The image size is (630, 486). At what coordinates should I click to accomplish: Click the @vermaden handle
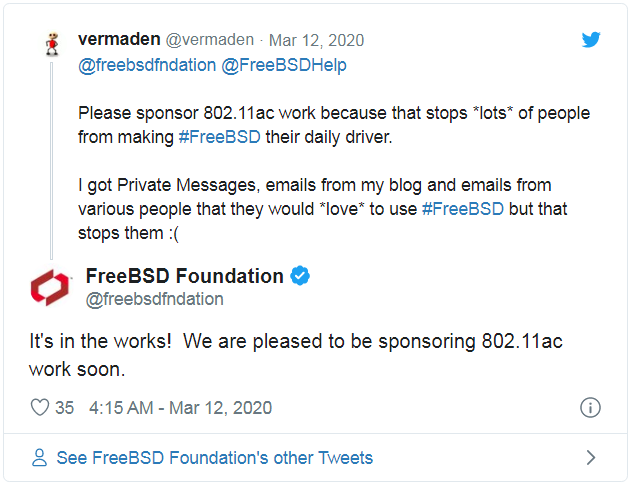tap(210, 40)
